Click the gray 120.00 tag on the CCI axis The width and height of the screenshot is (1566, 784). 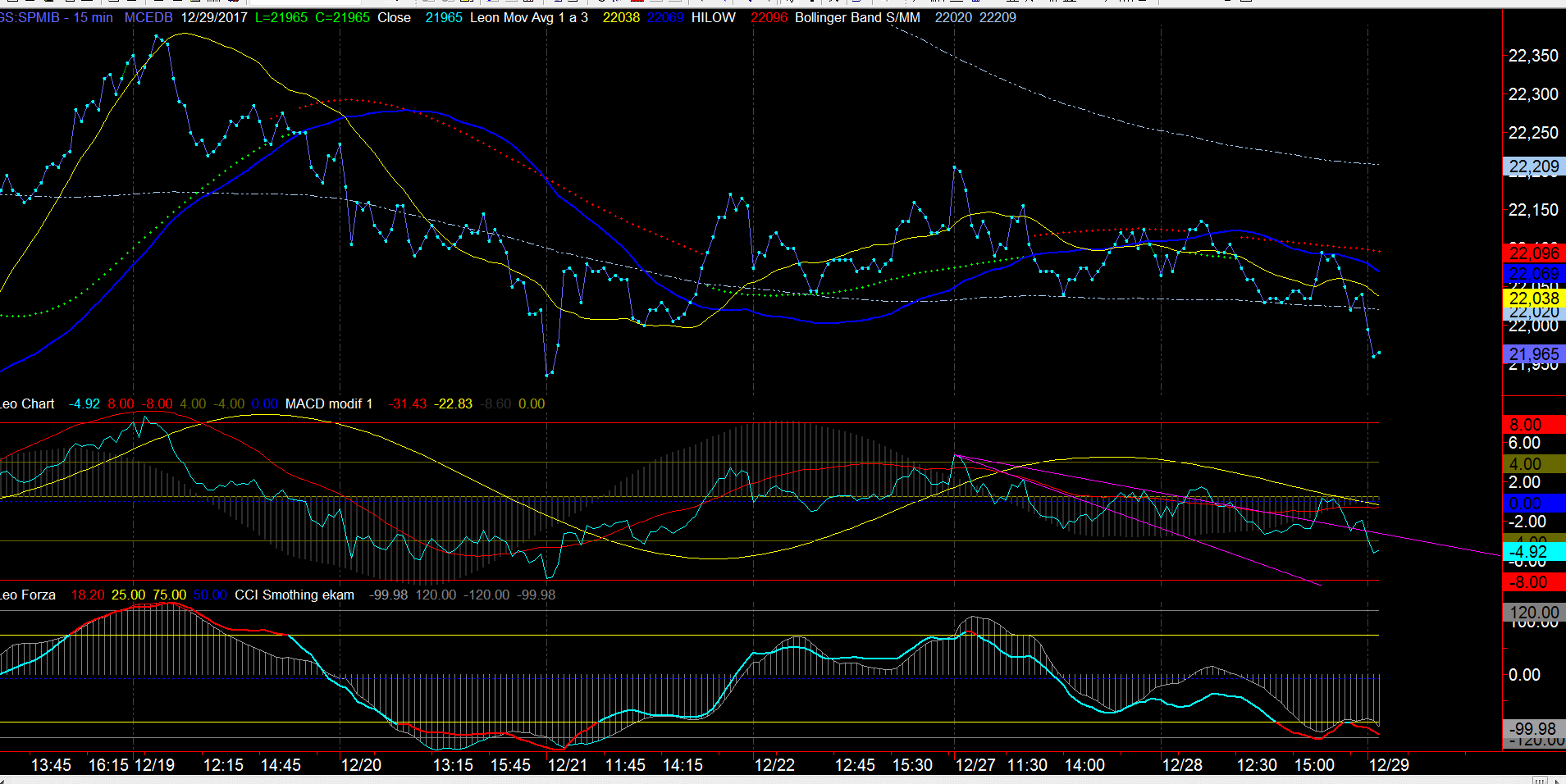point(1533,613)
